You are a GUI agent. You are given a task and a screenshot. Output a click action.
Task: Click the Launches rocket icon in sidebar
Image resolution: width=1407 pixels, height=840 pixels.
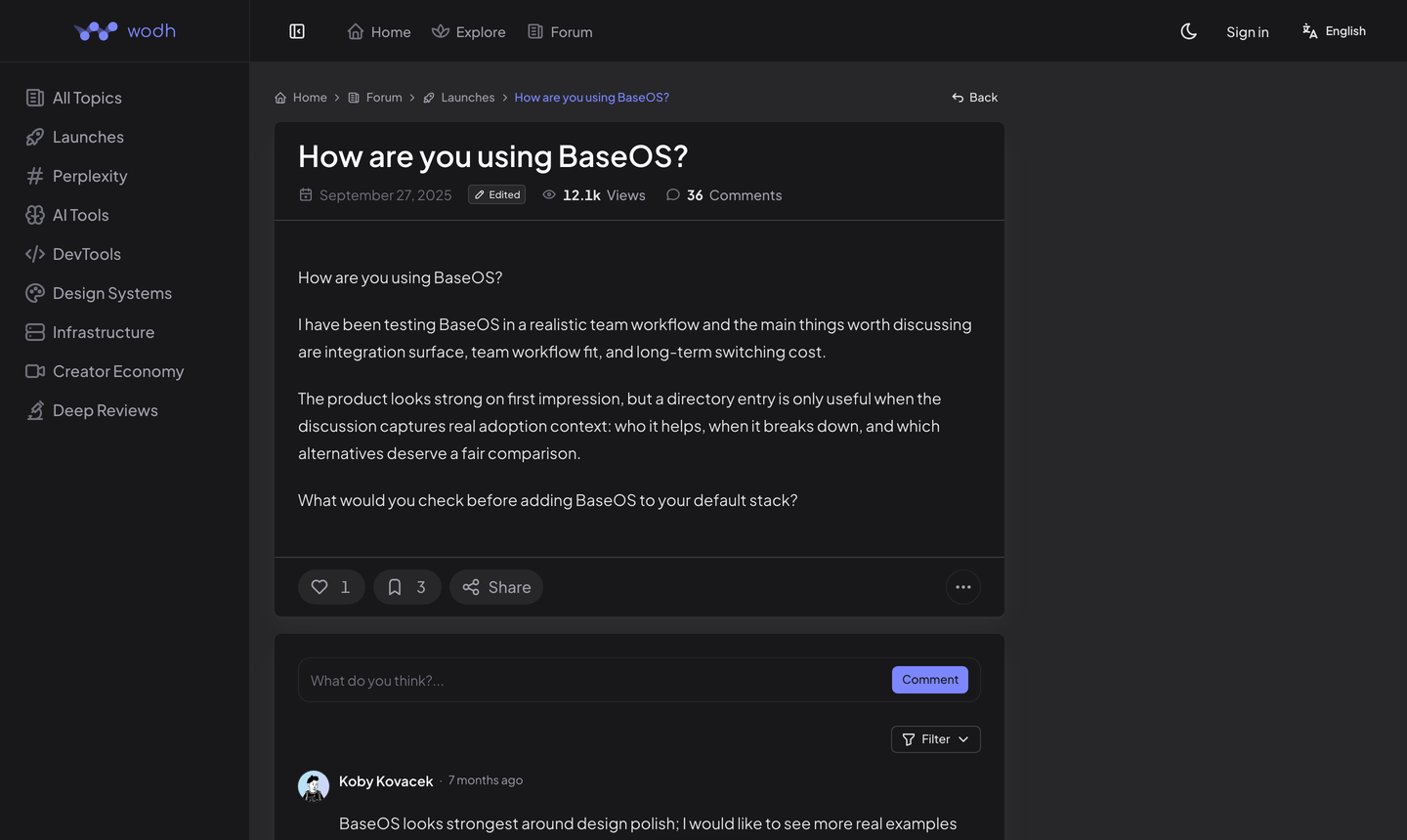point(35,137)
